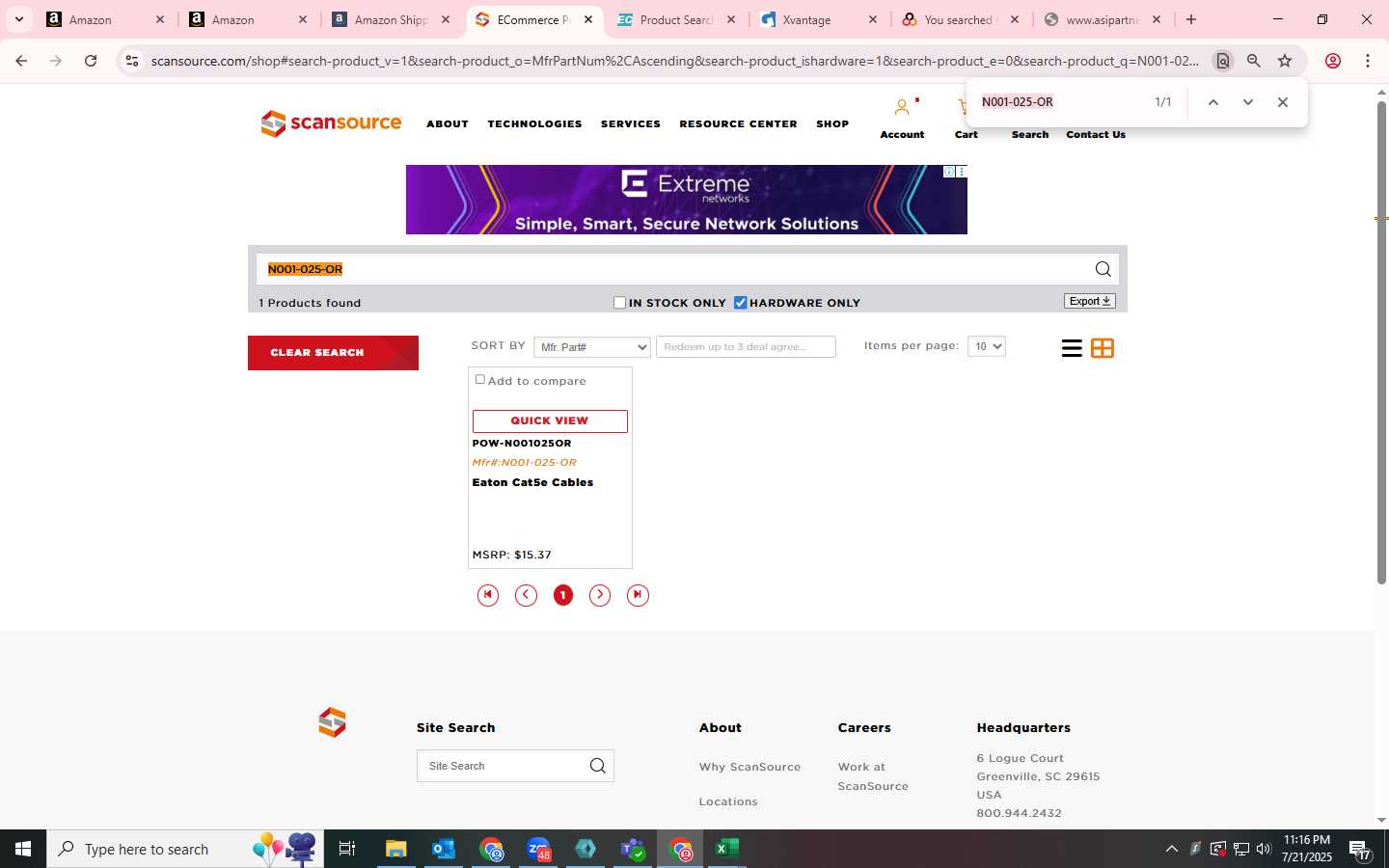The width and height of the screenshot is (1389, 868).
Task: Open Items per page dropdown
Action: point(986,346)
